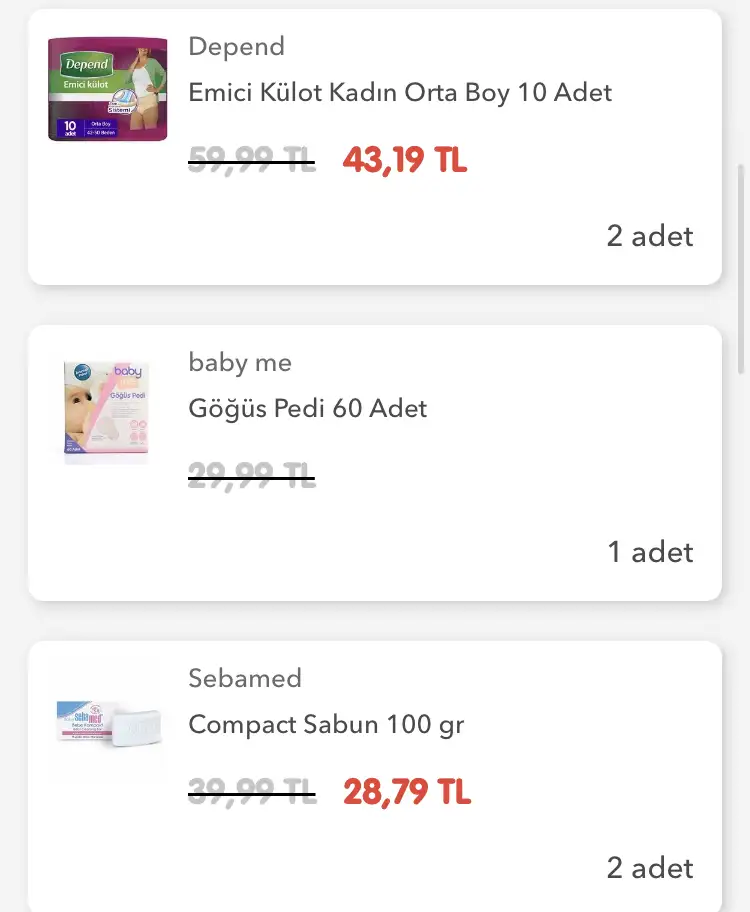Screen dimensions: 750x912
Task: Select the baby me brand label
Action: point(240,362)
